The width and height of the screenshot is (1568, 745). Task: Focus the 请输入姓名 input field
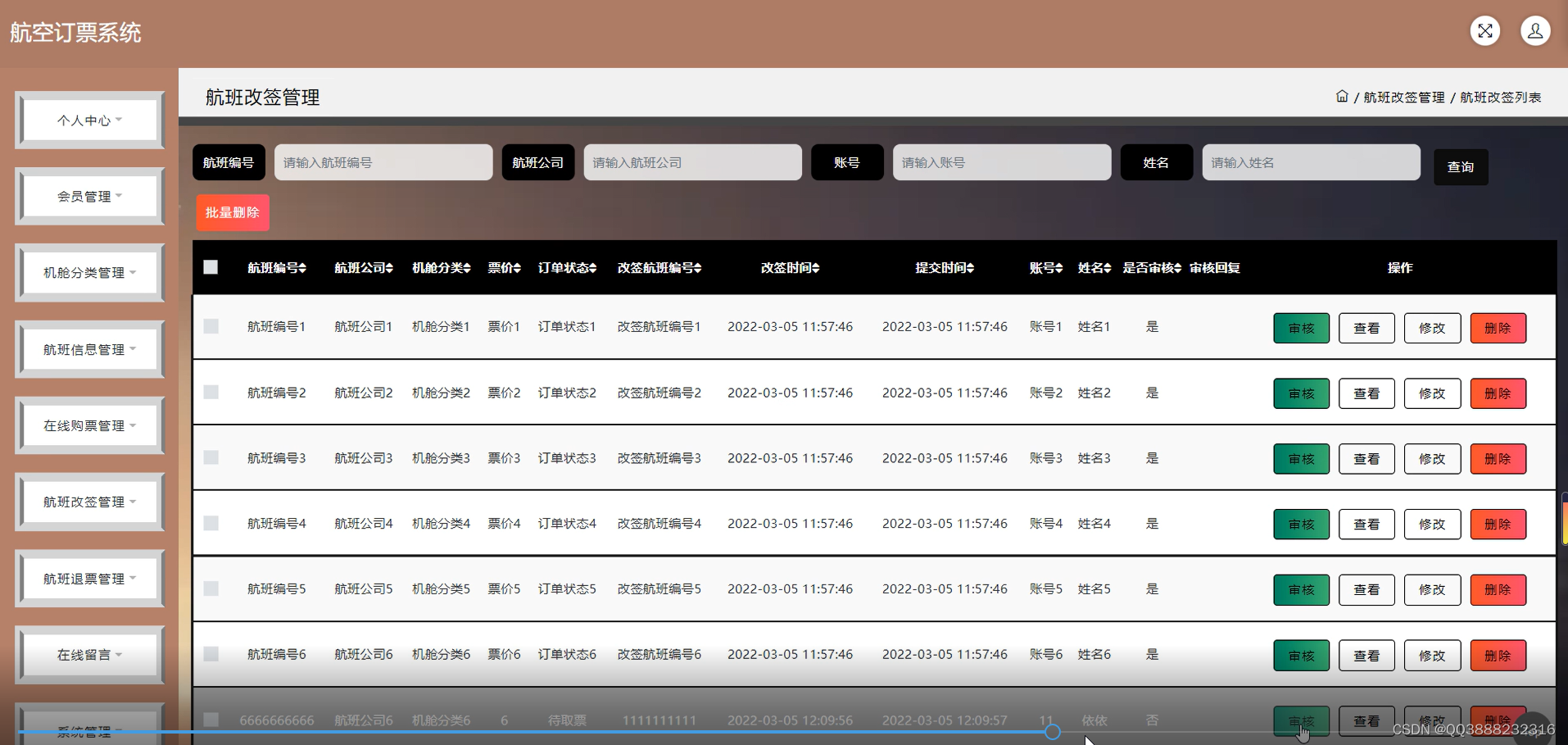pos(1312,162)
